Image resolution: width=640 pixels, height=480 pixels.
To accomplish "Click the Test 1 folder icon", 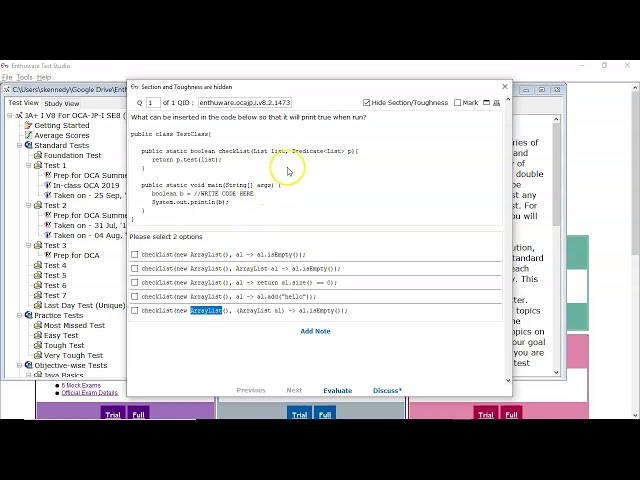I will pos(38,165).
